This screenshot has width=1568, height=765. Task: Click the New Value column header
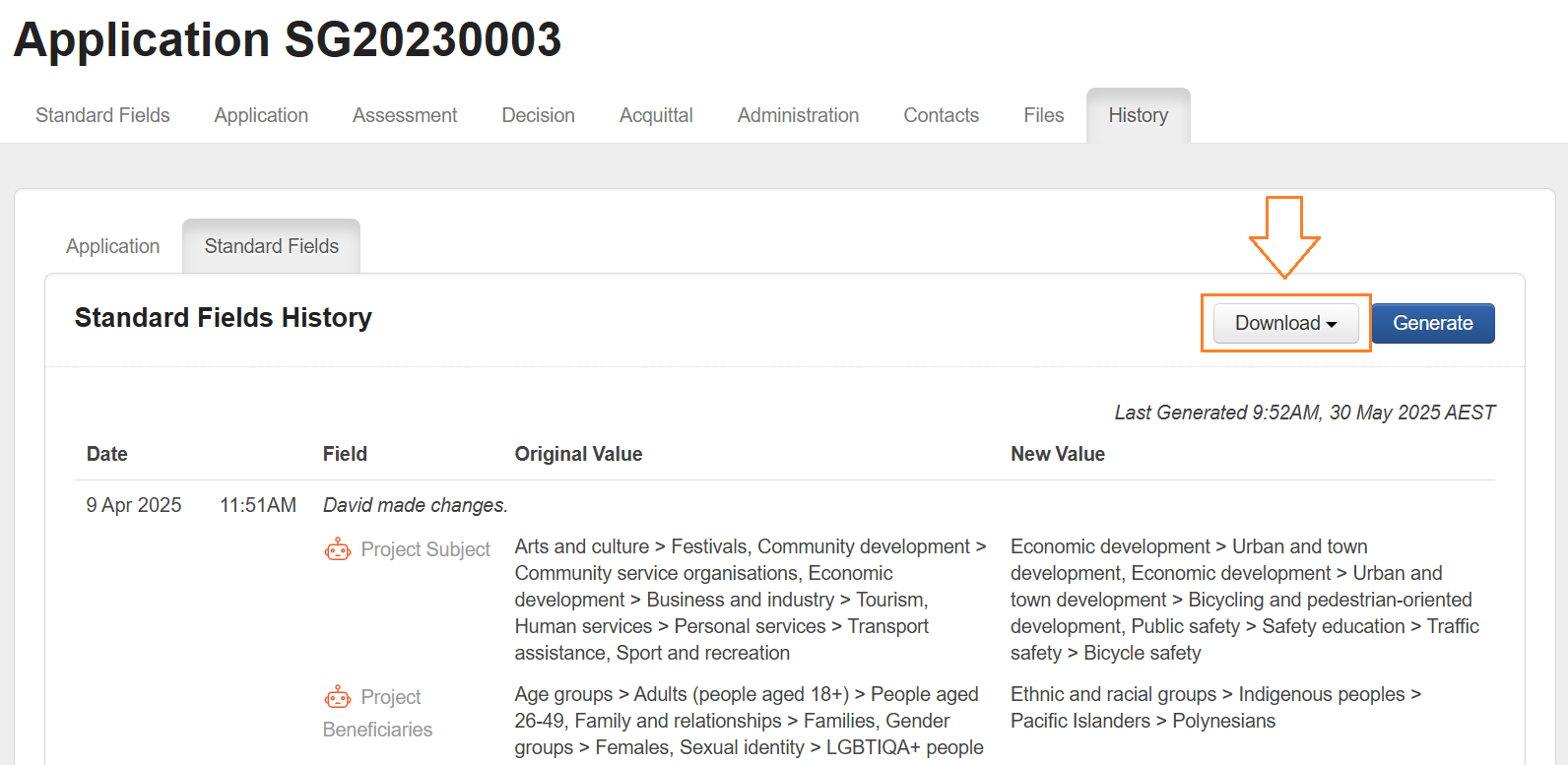tap(1057, 454)
